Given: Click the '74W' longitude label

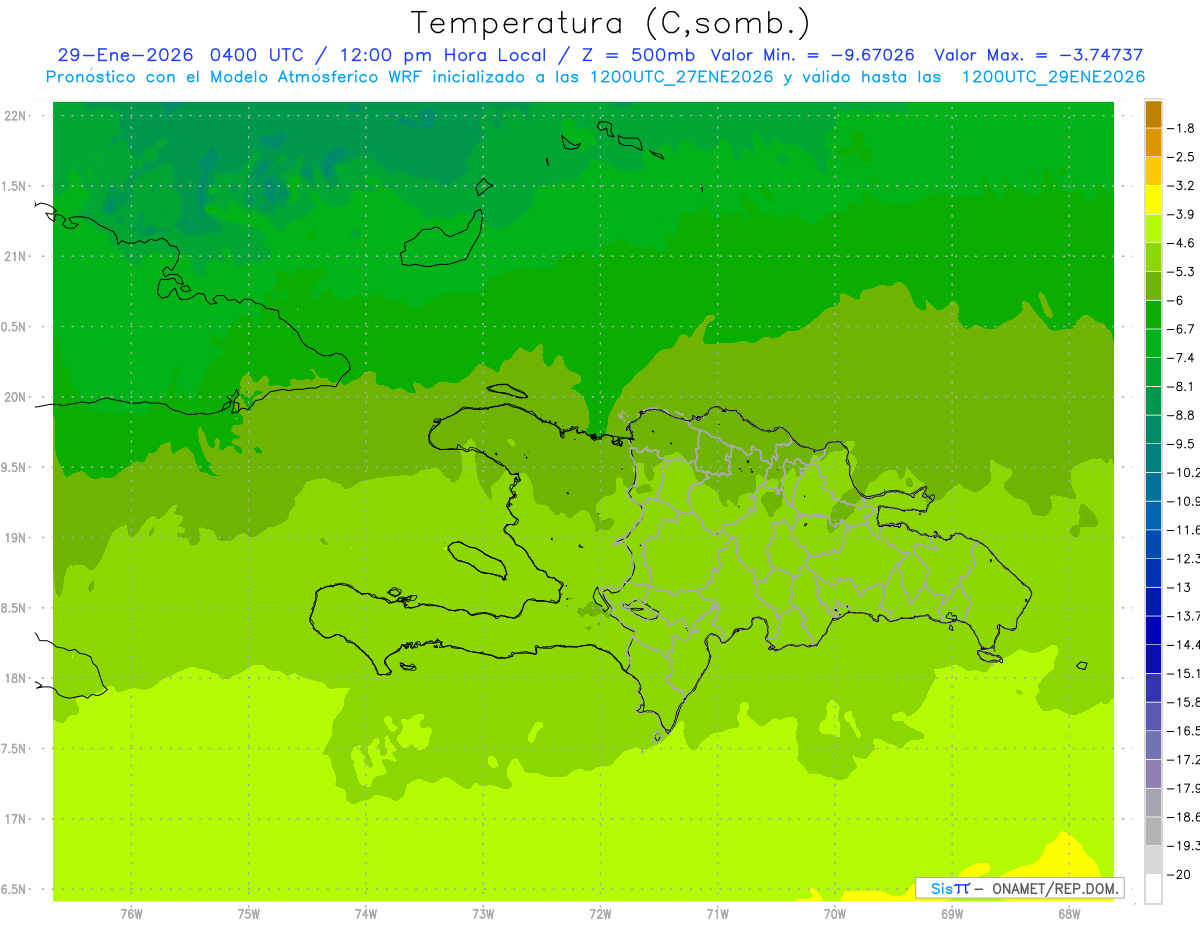Looking at the screenshot, I should [x=366, y=914].
